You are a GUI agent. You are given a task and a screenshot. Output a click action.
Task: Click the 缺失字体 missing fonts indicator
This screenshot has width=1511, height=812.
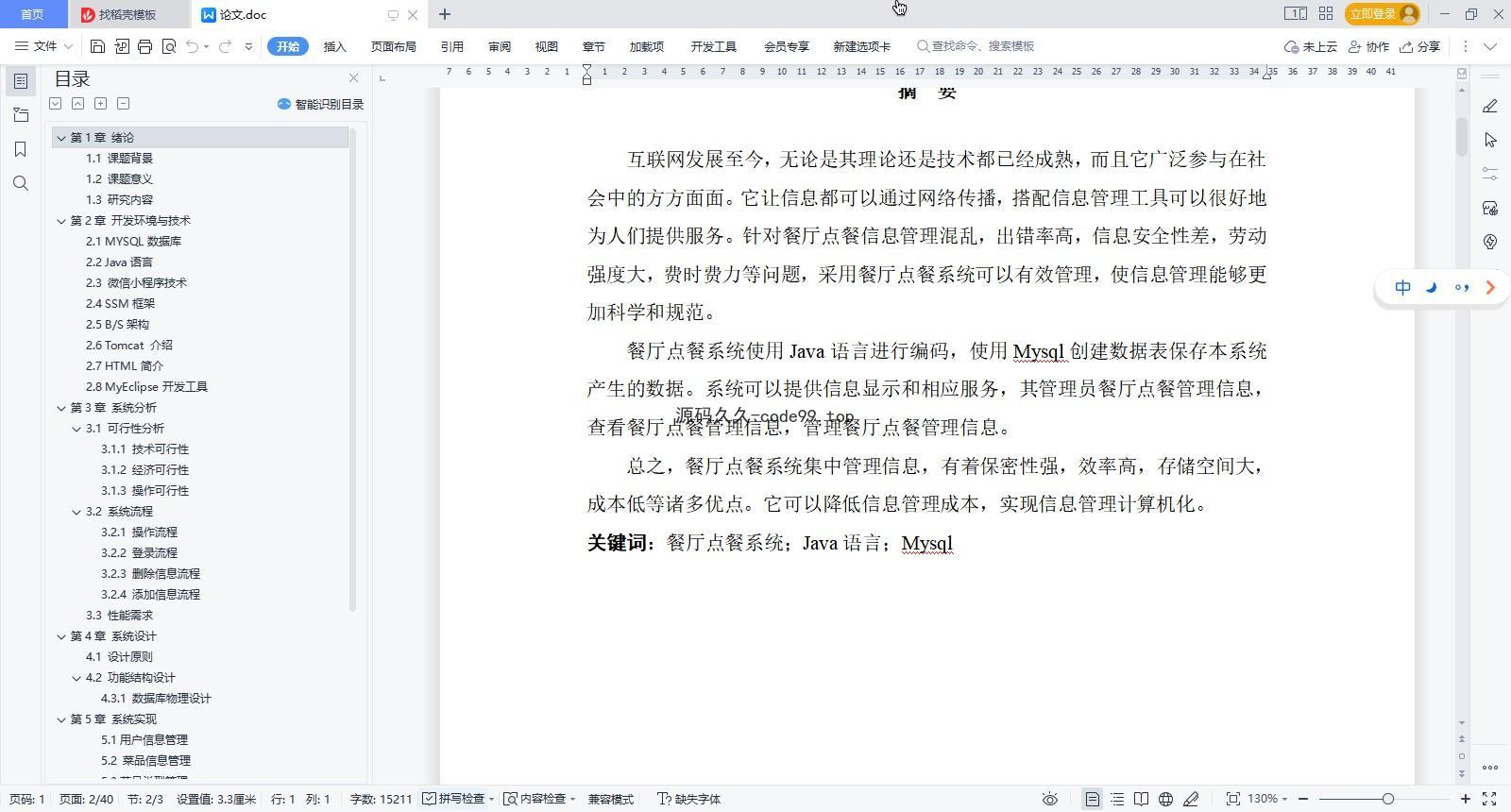pyautogui.click(x=688, y=799)
